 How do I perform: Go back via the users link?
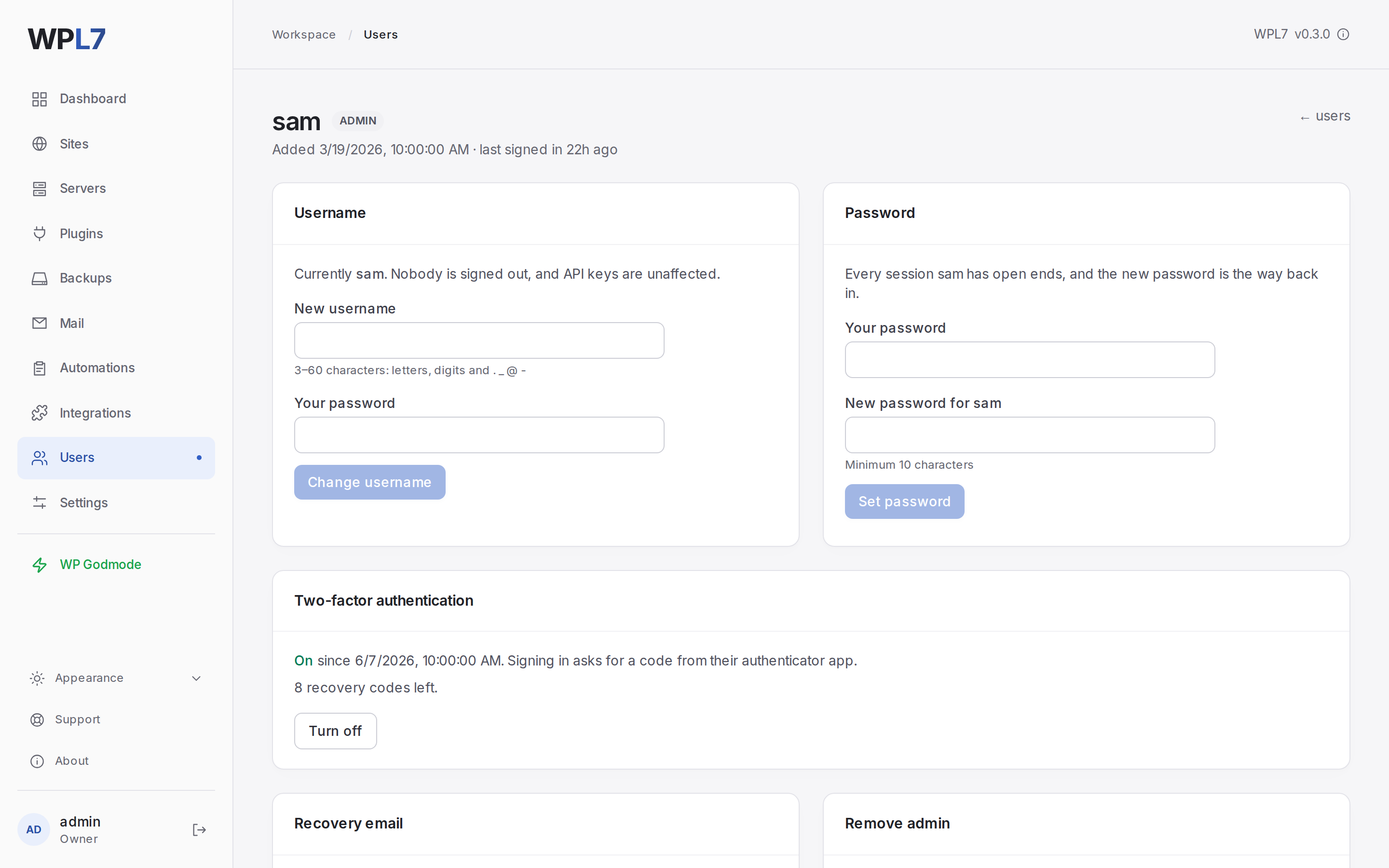[1325, 117]
